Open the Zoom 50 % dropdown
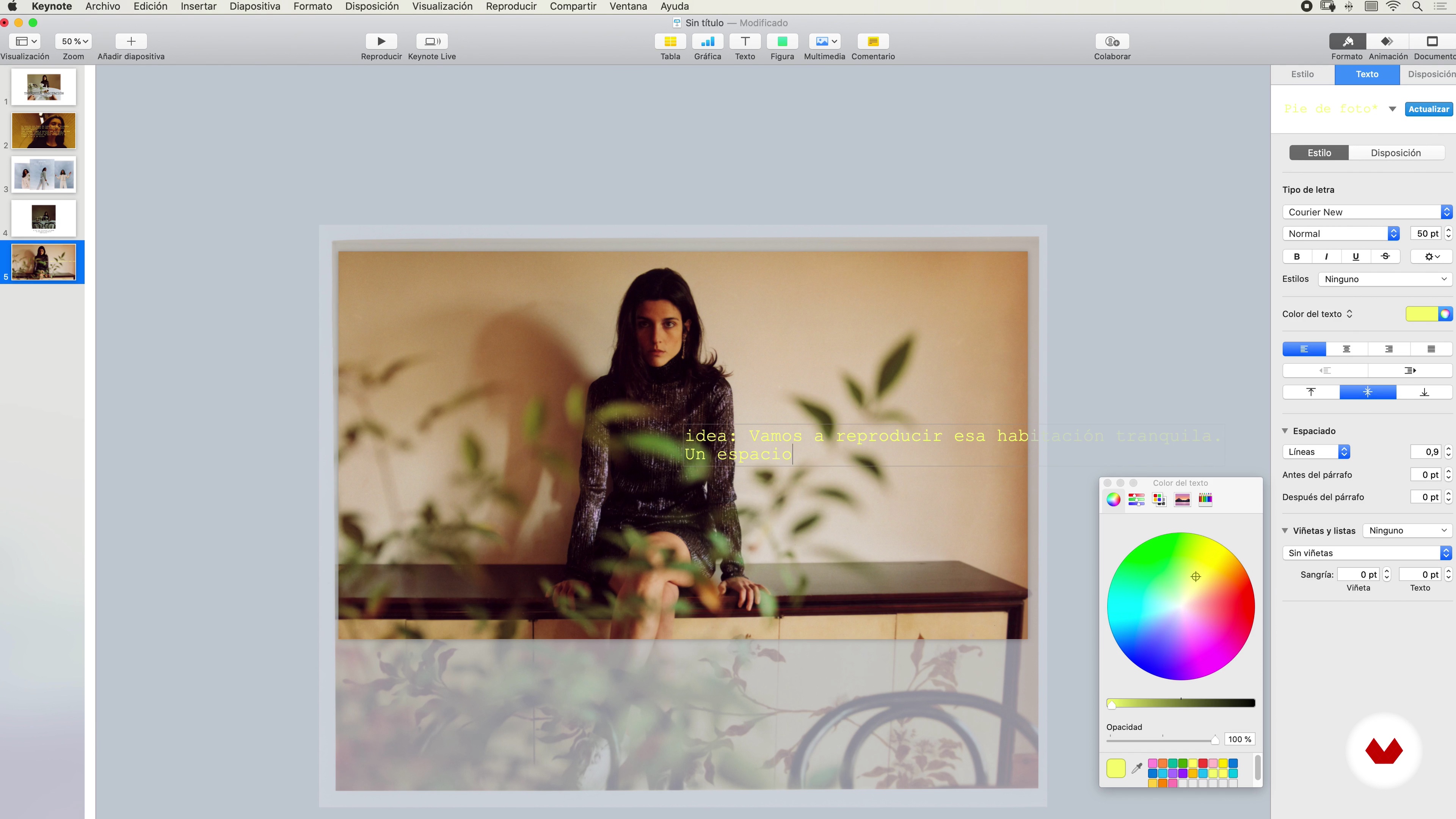This screenshot has height=819, width=1456. (x=74, y=41)
